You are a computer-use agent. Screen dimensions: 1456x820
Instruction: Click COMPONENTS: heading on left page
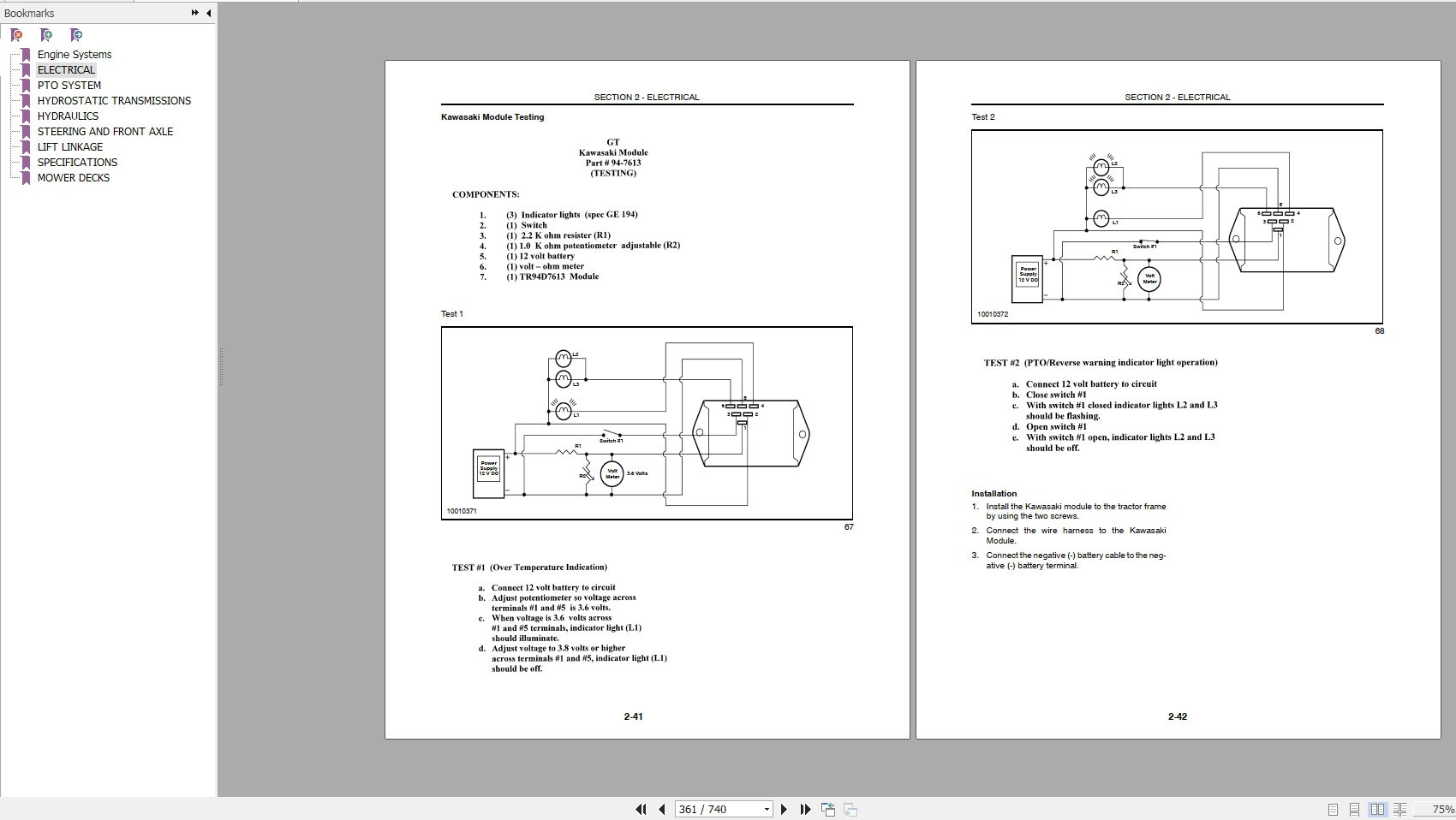click(x=486, y=194)
